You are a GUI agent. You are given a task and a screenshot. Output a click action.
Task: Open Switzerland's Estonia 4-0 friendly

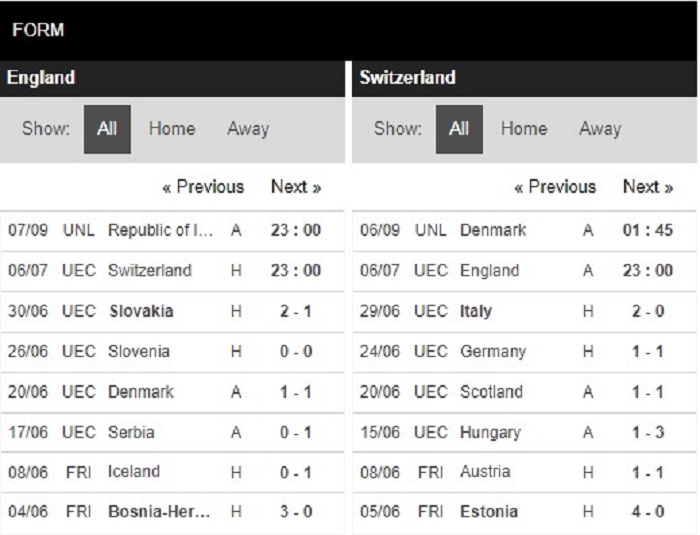click(x=524, y=512)
